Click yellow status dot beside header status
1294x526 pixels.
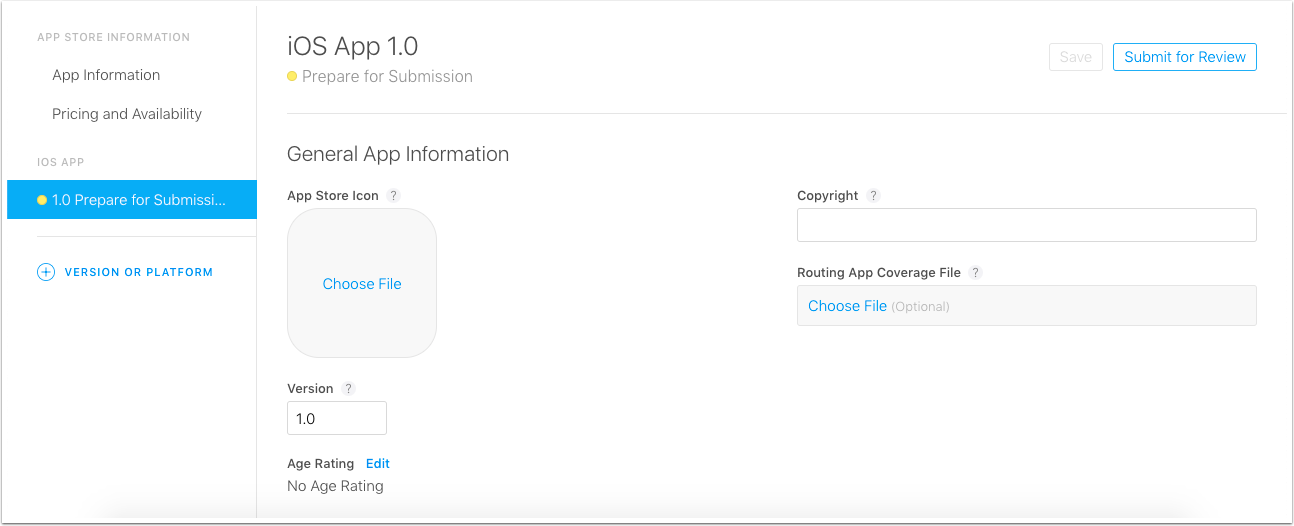click(292, 76)
